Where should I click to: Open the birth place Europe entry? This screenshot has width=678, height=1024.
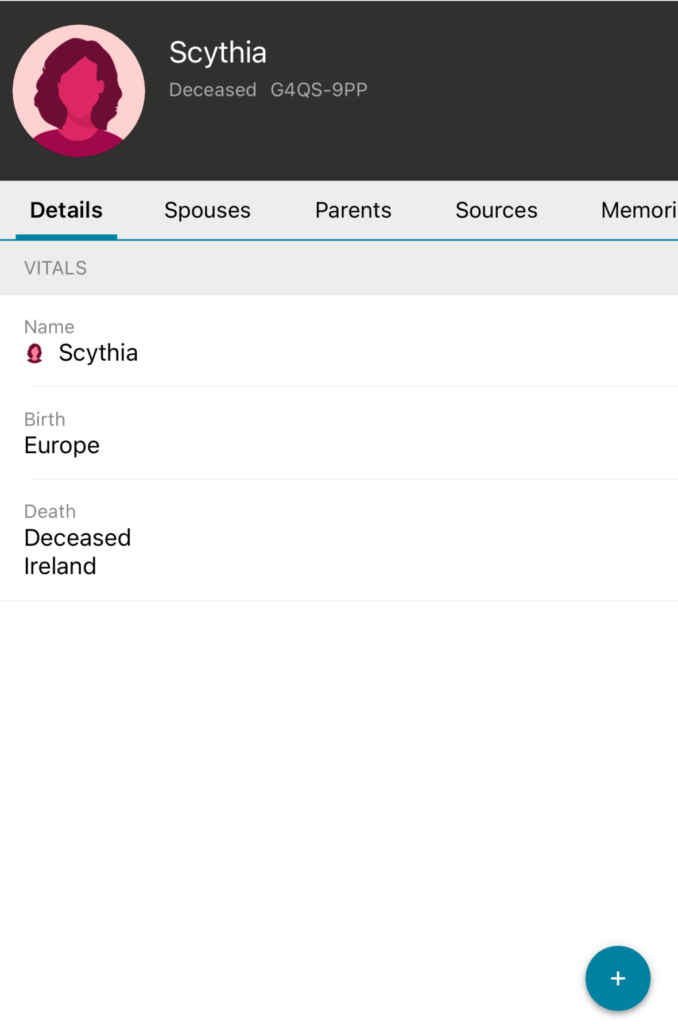pos(62,445)
